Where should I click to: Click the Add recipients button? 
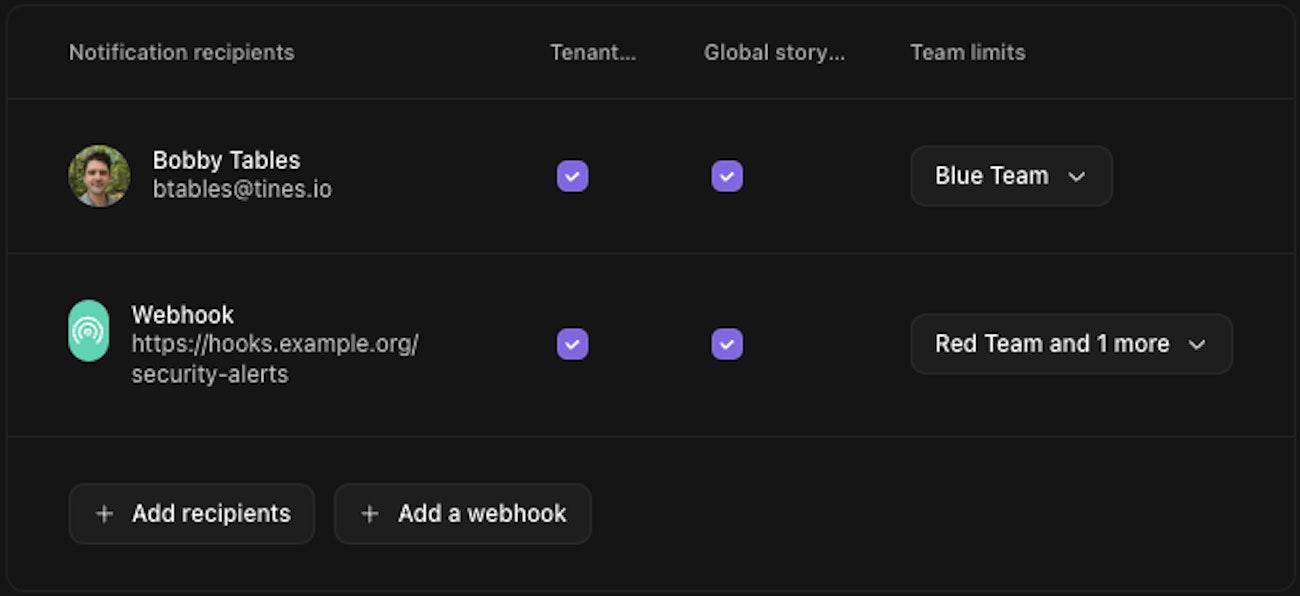192,514
